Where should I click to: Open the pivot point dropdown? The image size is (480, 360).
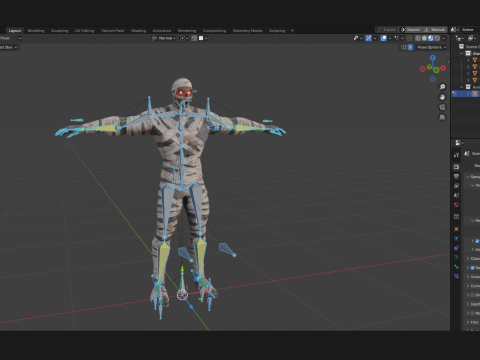click(184, 38)
